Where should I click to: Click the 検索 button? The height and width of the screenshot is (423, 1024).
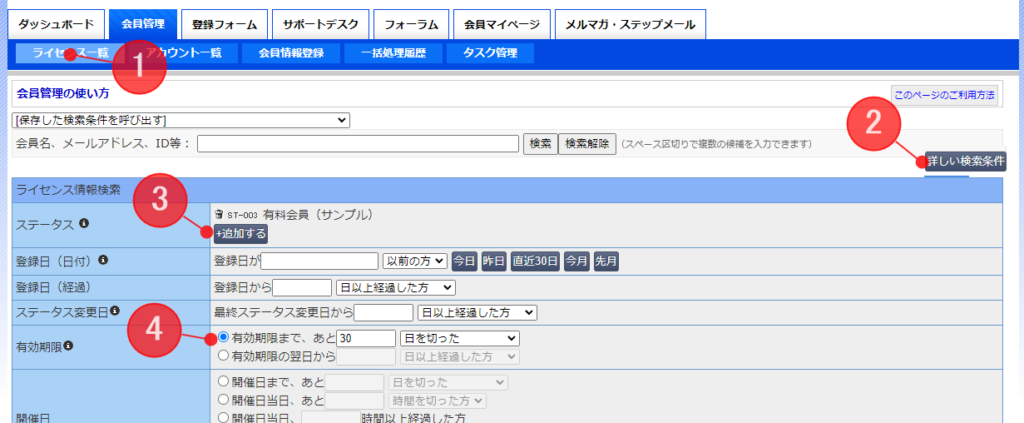point(540,144)
